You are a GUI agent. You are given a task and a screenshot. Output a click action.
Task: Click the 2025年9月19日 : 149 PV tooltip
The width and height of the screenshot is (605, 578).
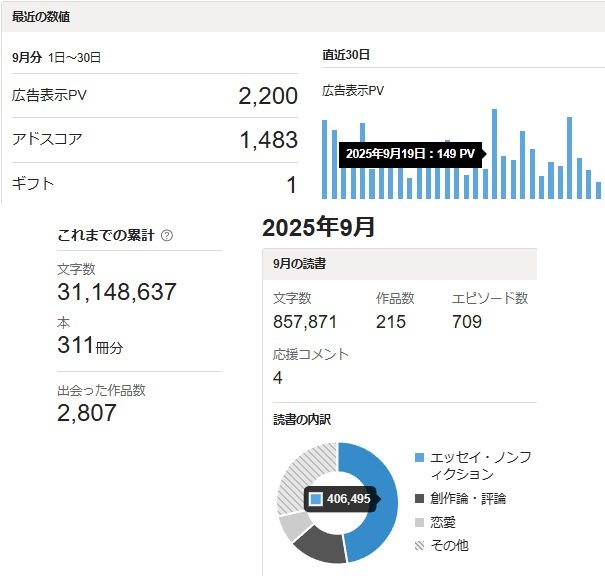click(x=410, y=154)
